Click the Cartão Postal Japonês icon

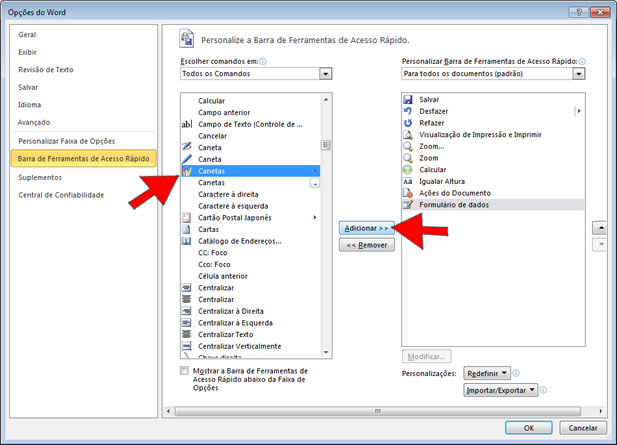point(187,218)
